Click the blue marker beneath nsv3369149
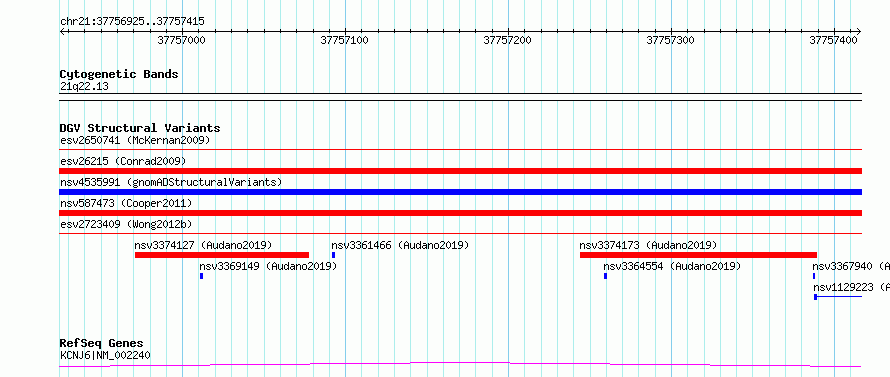This screenshot has width=890, height=377. [201, 276]
